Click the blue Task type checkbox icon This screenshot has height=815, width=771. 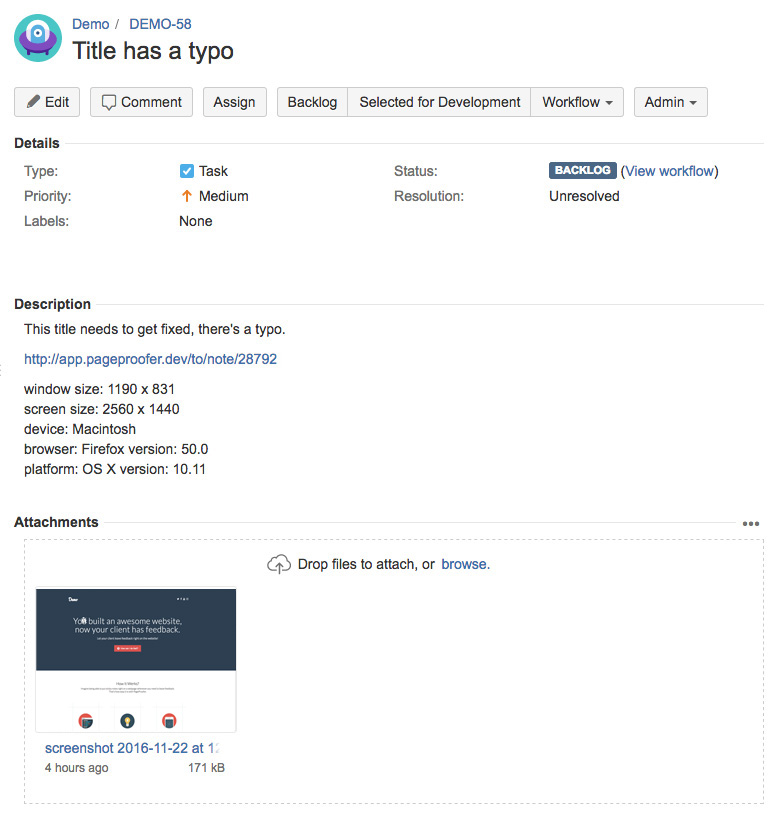[x=186, y=171]
